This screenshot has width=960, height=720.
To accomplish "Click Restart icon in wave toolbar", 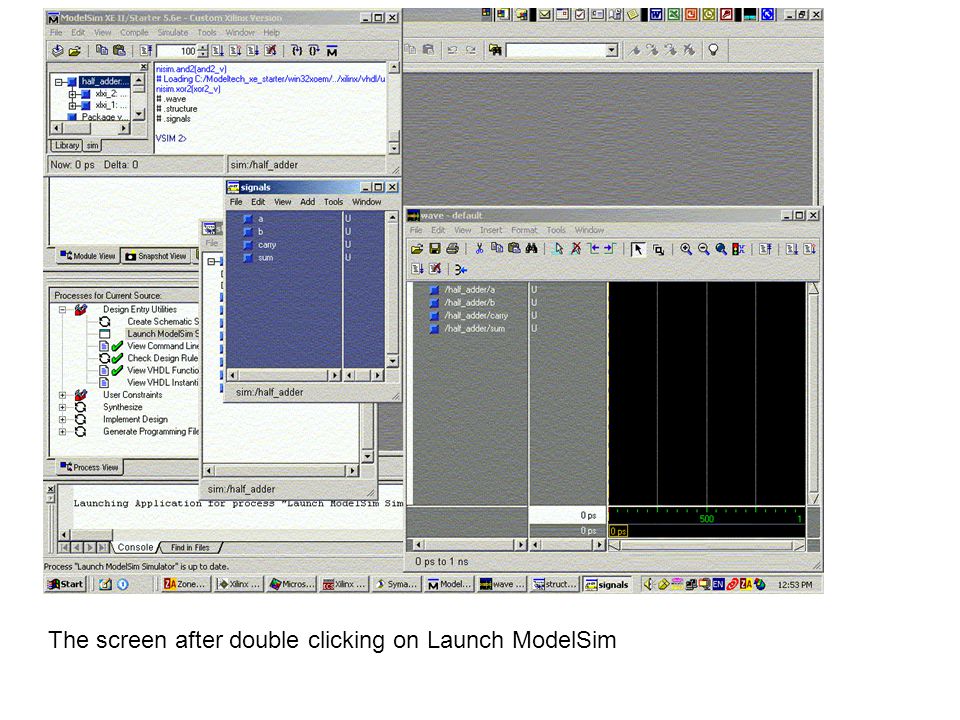I will click(x=765, y=249).
